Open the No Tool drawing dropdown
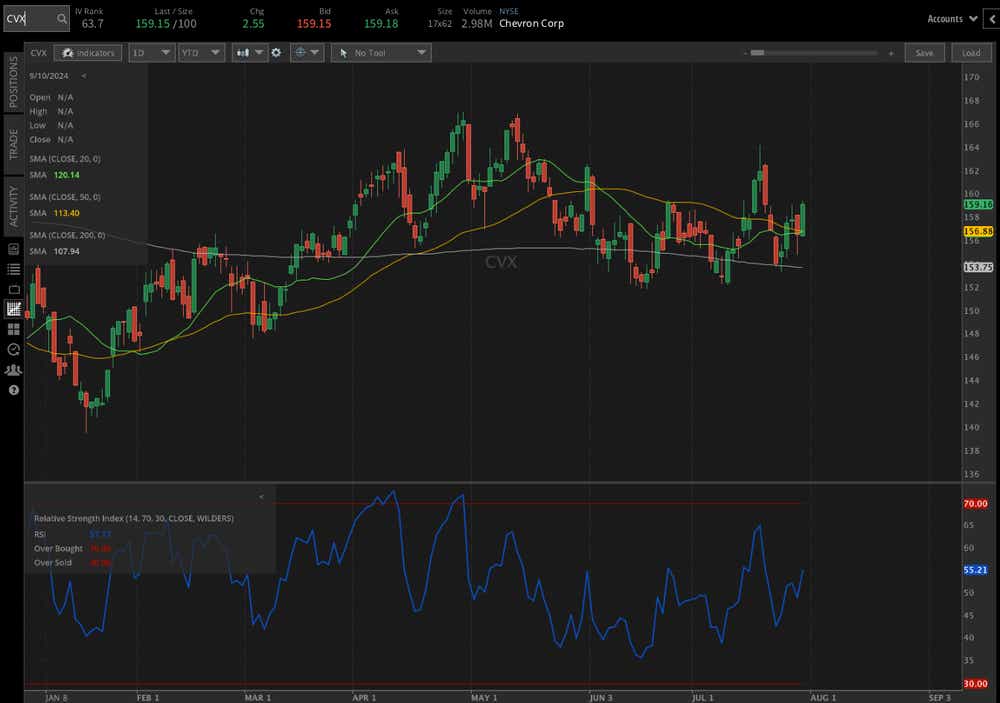 [x=381, y=53]
